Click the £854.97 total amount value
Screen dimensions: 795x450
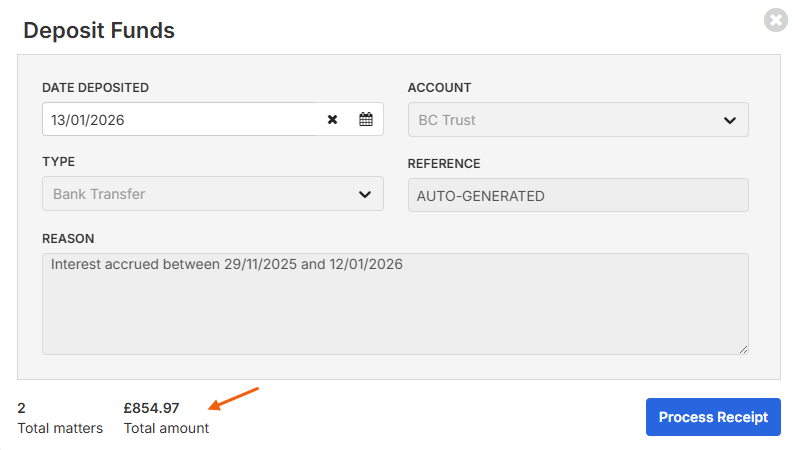point(151,408)
